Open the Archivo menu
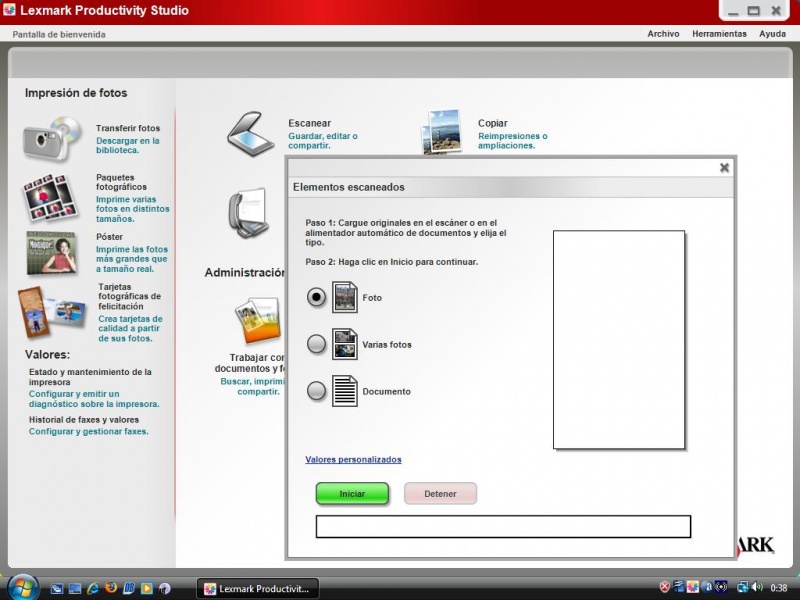Screen dimensions: 800x600 (663, 33)
